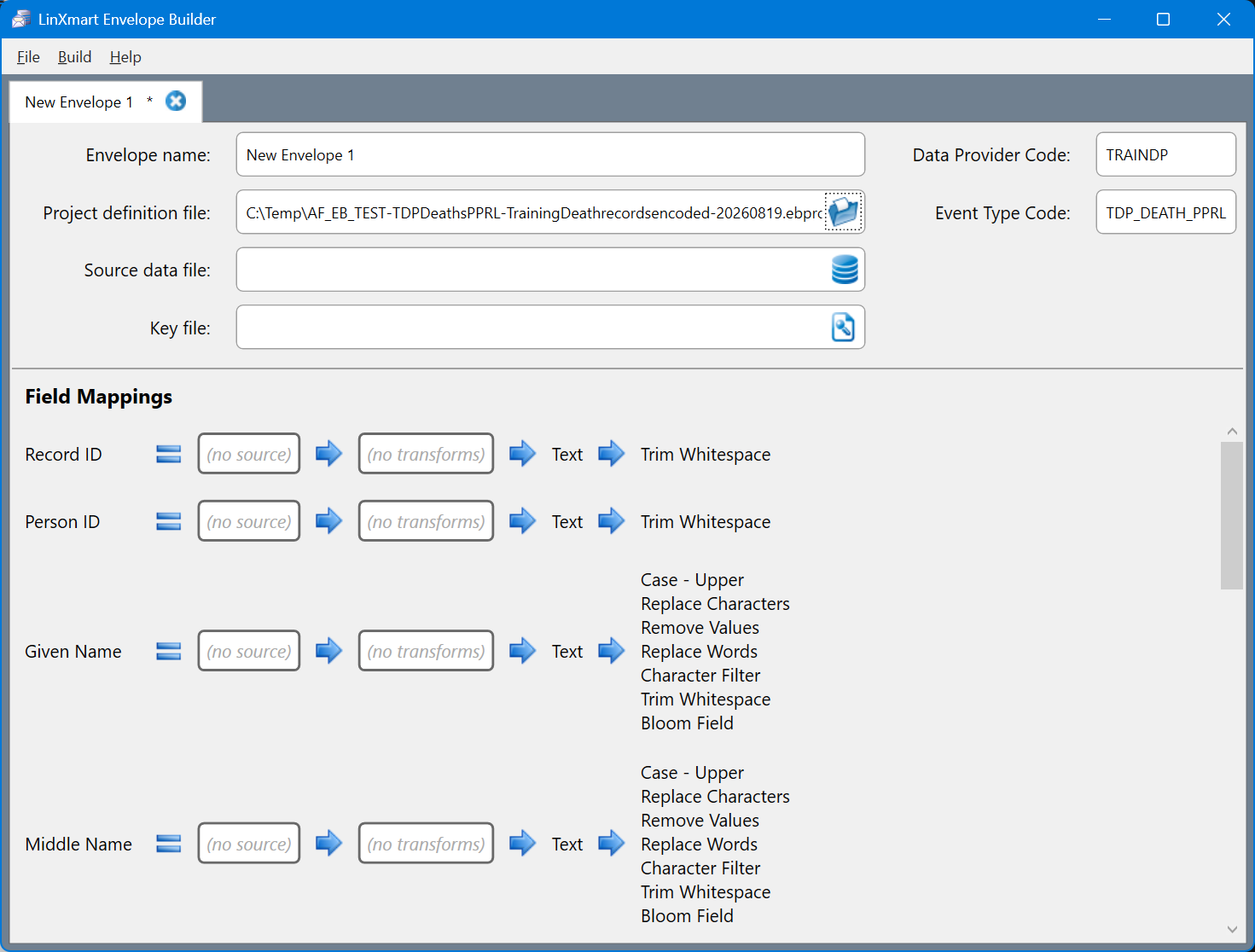Click arrow after Text in Middle Name row

click(x=612, y=844)
